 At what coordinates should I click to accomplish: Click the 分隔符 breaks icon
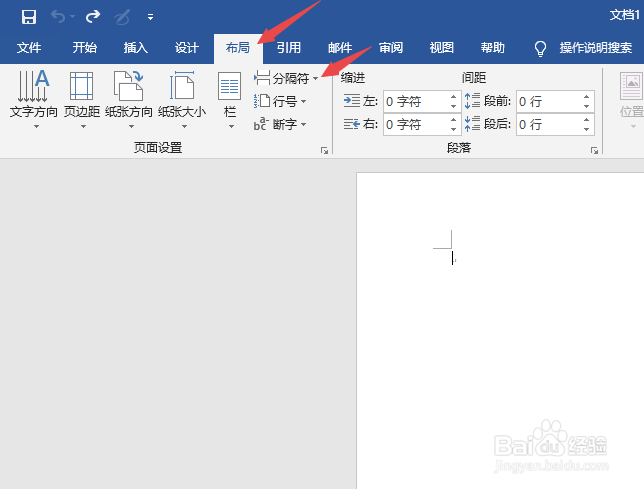[x=262, y=78]
